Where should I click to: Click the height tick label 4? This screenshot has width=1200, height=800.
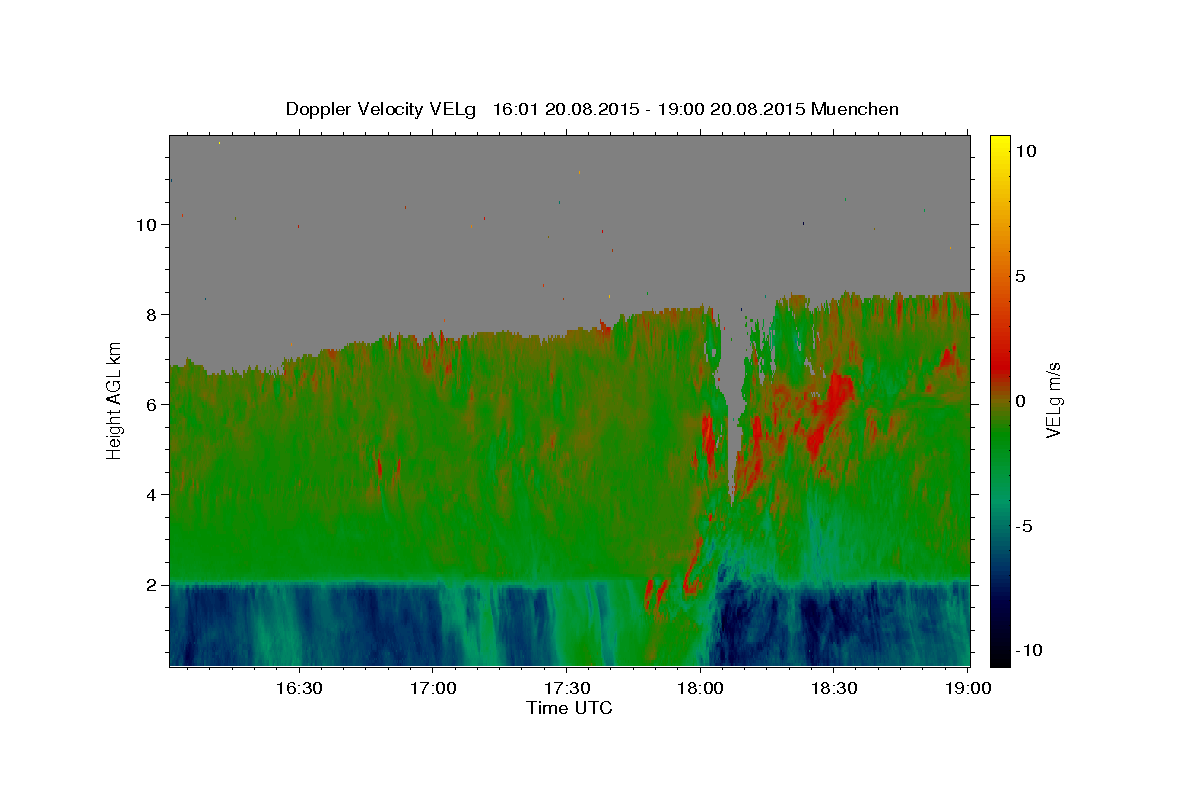point(151,495)
